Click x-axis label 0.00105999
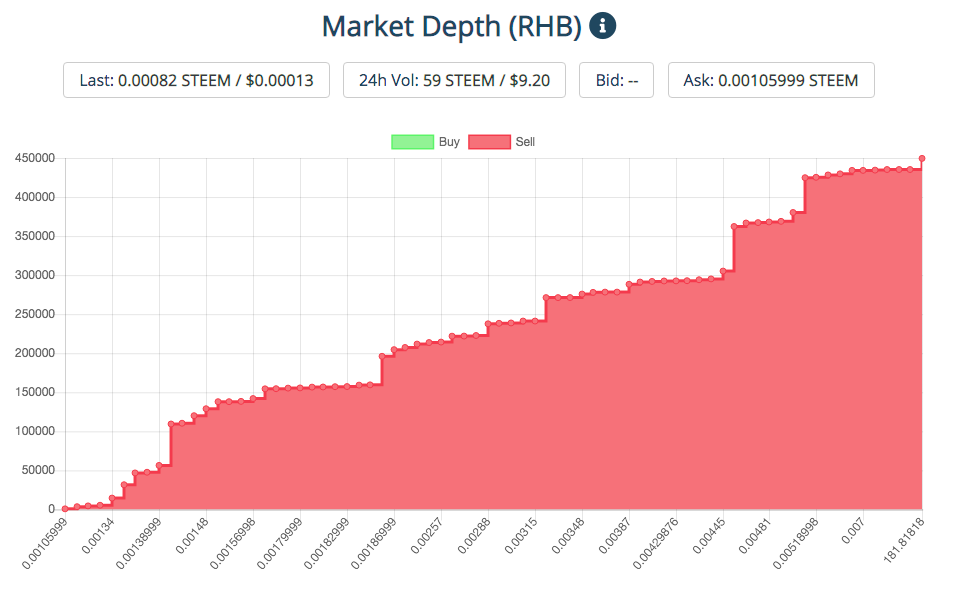 [x=46, y=544]
